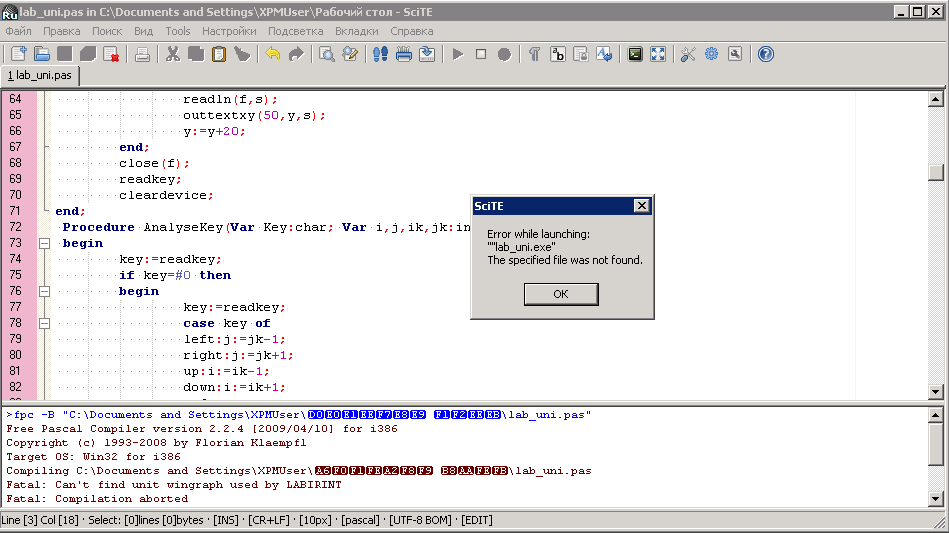Toggle fullscreen mode icon

658,54
